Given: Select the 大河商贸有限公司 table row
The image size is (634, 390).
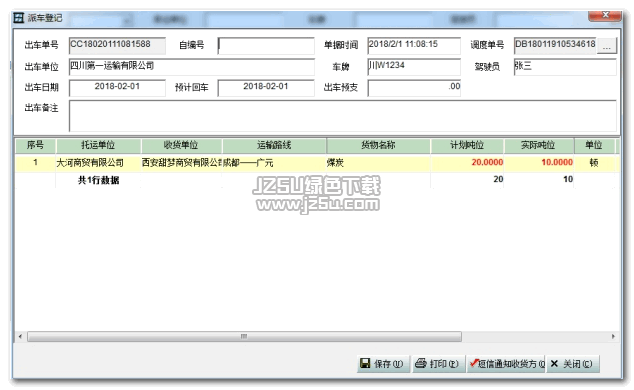Looking at the screenshot, I should 317,163.
